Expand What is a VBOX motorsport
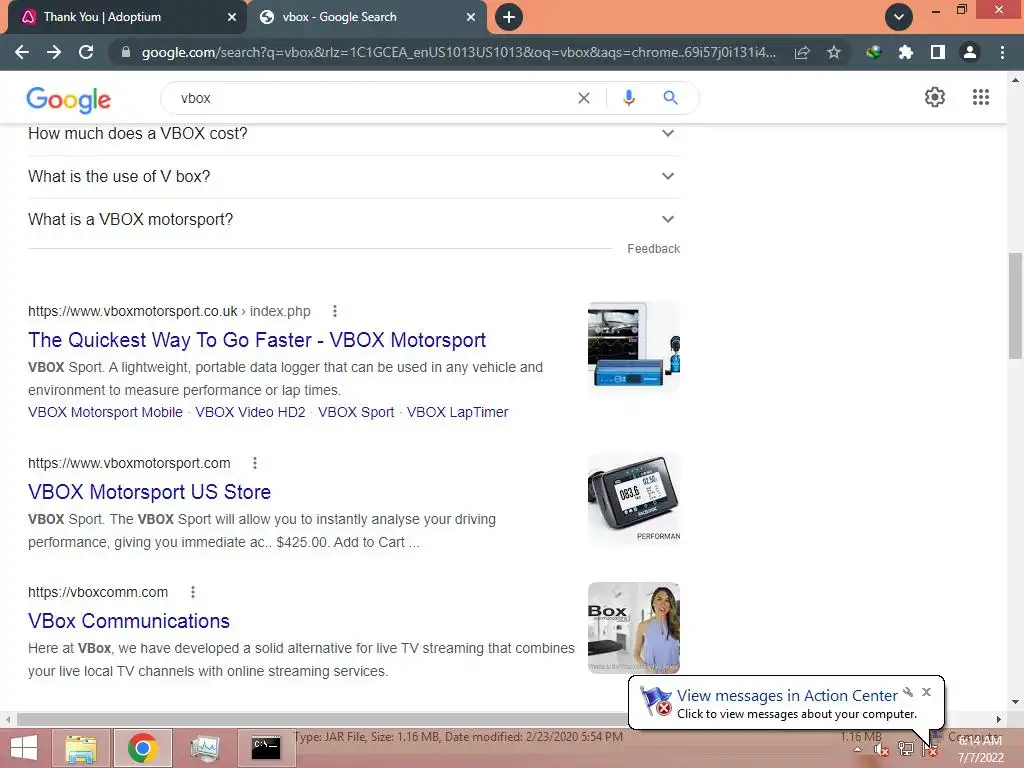Viewport: 1024px width, 768px height. coord(354,219)
